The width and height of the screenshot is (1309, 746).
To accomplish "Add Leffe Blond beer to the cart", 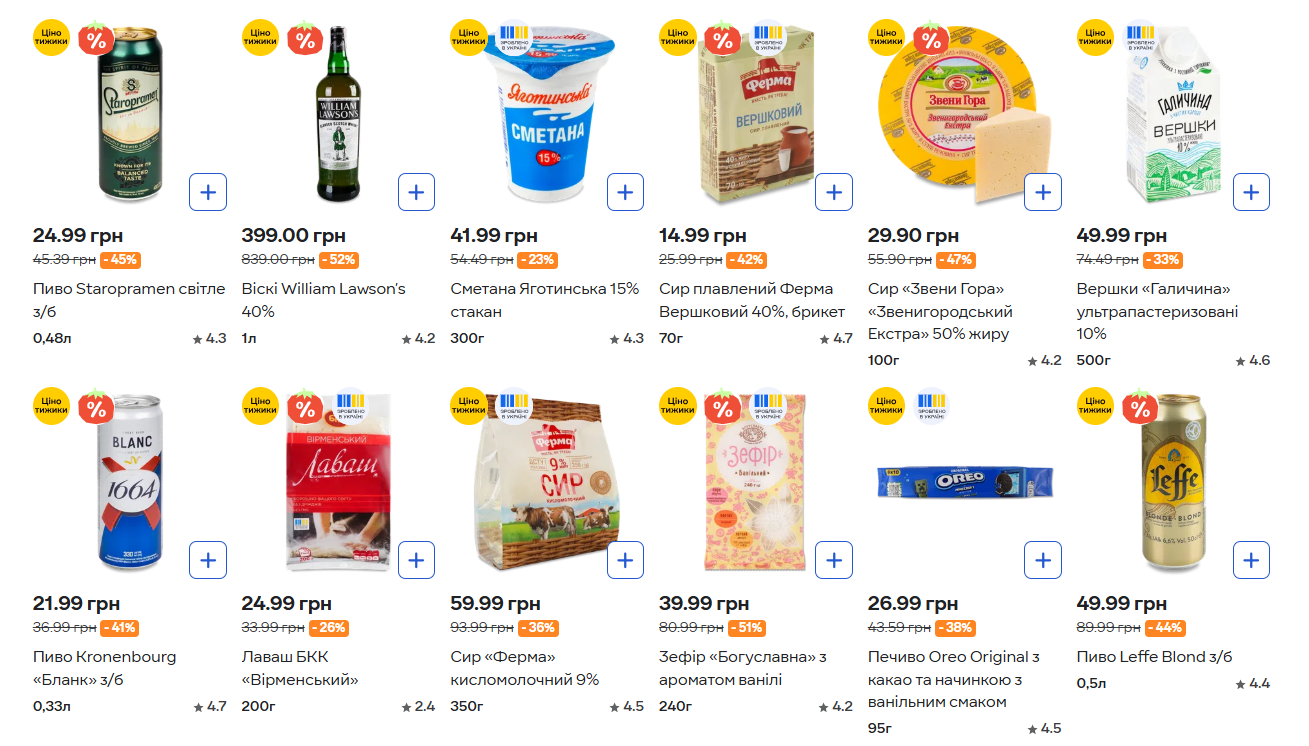I will click(x=1251, y=559).
